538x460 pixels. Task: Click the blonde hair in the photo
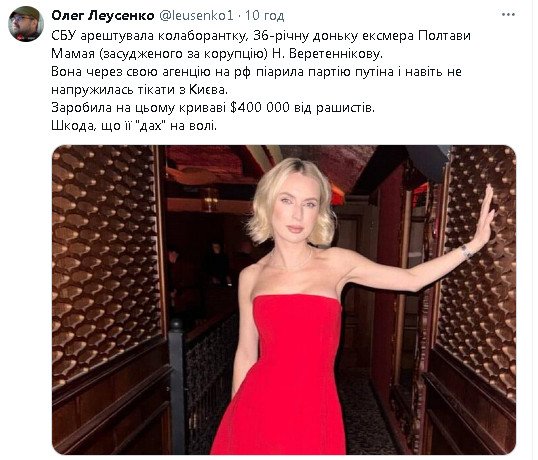(291, 199)
